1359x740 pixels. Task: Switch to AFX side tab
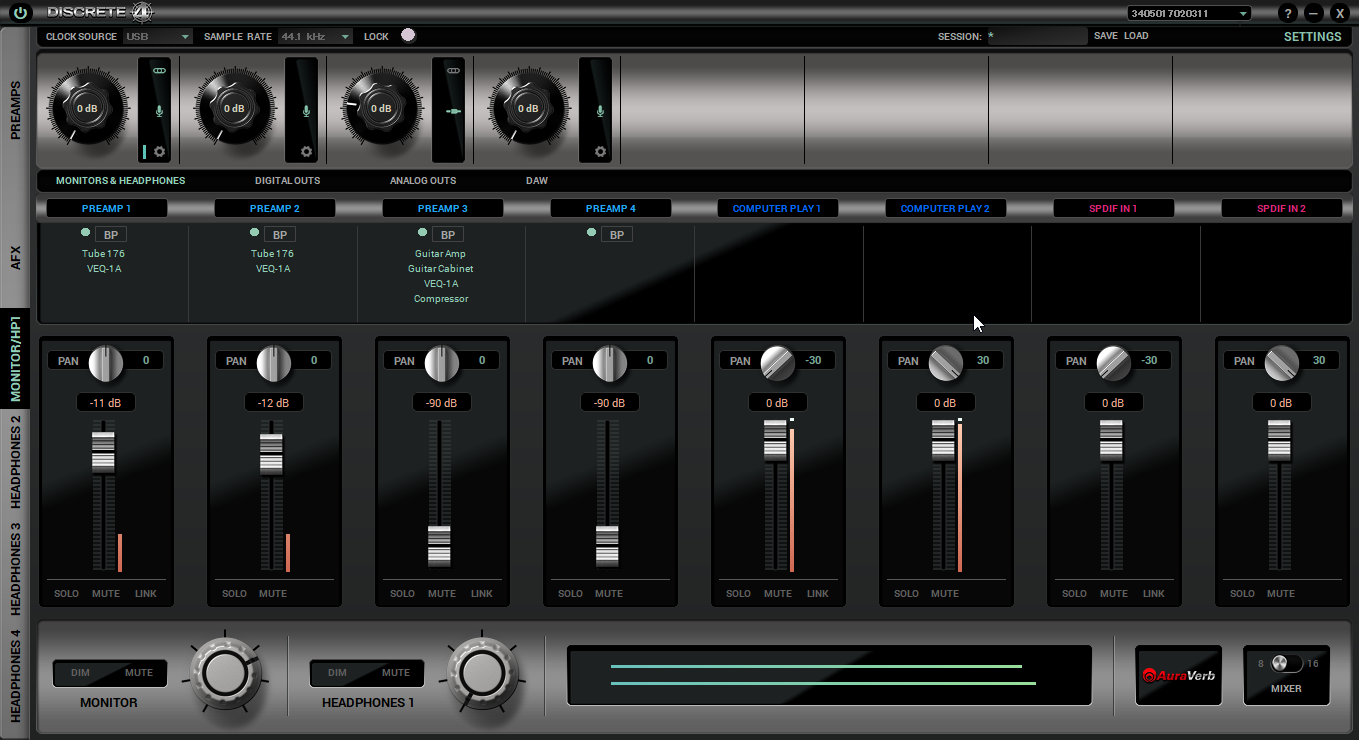point(15,258)
